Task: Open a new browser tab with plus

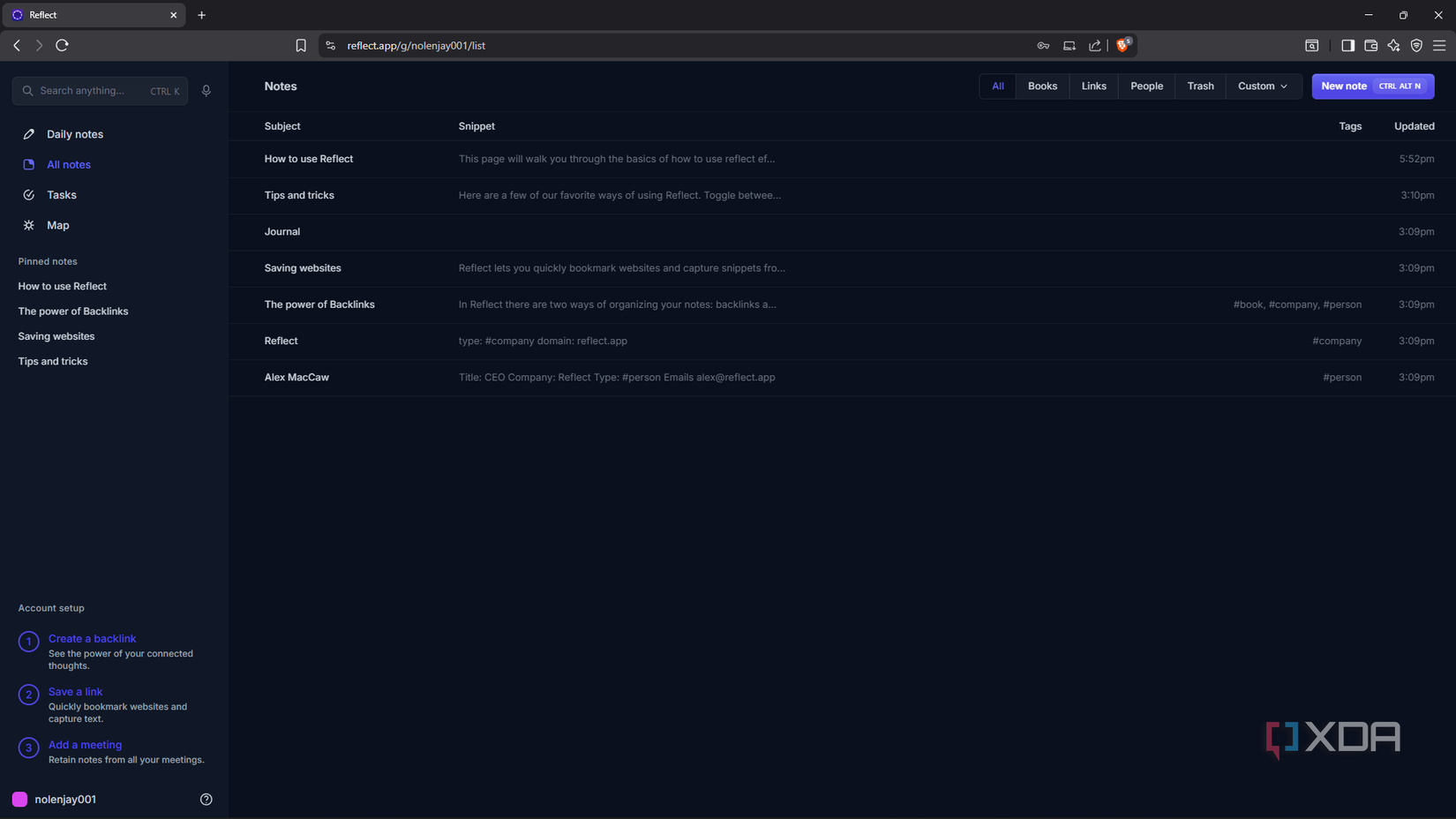Action: [x=201, y=15]
